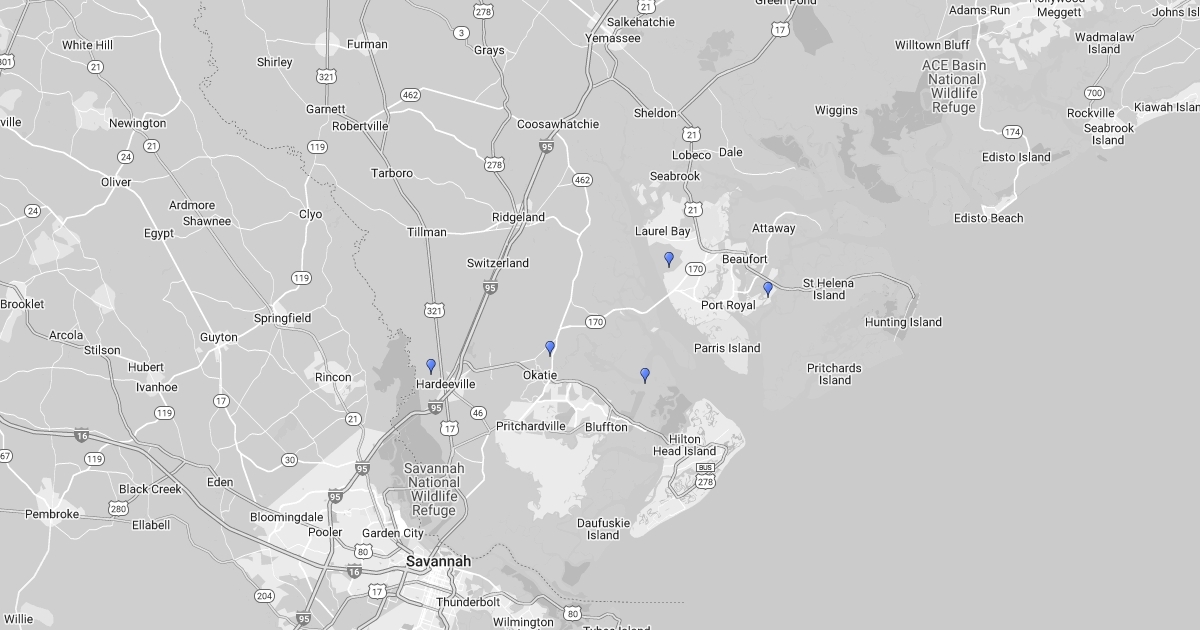The height and width of the screenshot is (630, 1200).
Task: Click the Hilton Head Island label
Action: [x=685, y=445]
